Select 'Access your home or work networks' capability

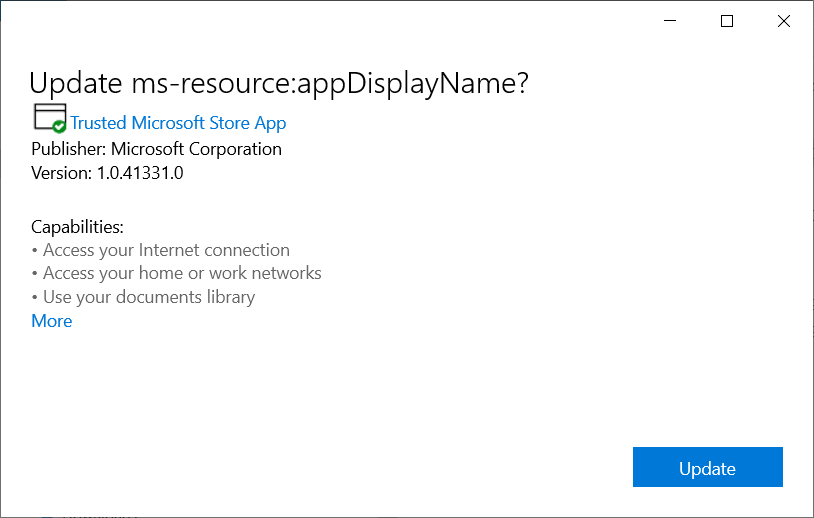tap(182, 273)
